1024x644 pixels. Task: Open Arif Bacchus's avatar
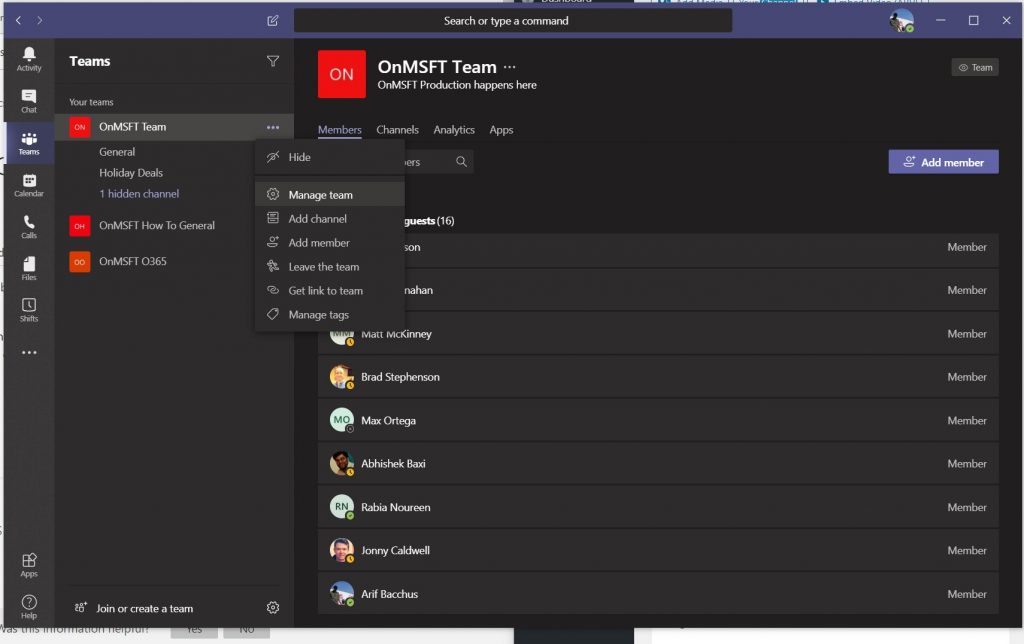click(342, 594)
